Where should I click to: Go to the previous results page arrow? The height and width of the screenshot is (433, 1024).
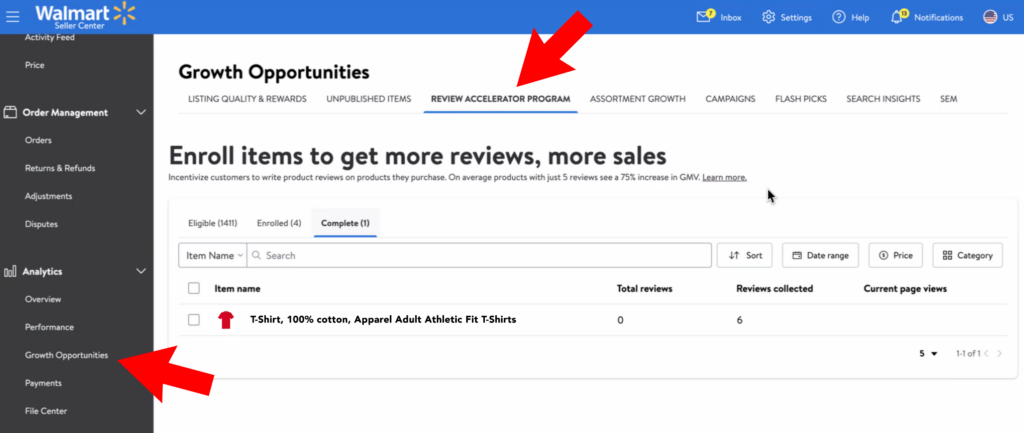click(x=986, y=353)
